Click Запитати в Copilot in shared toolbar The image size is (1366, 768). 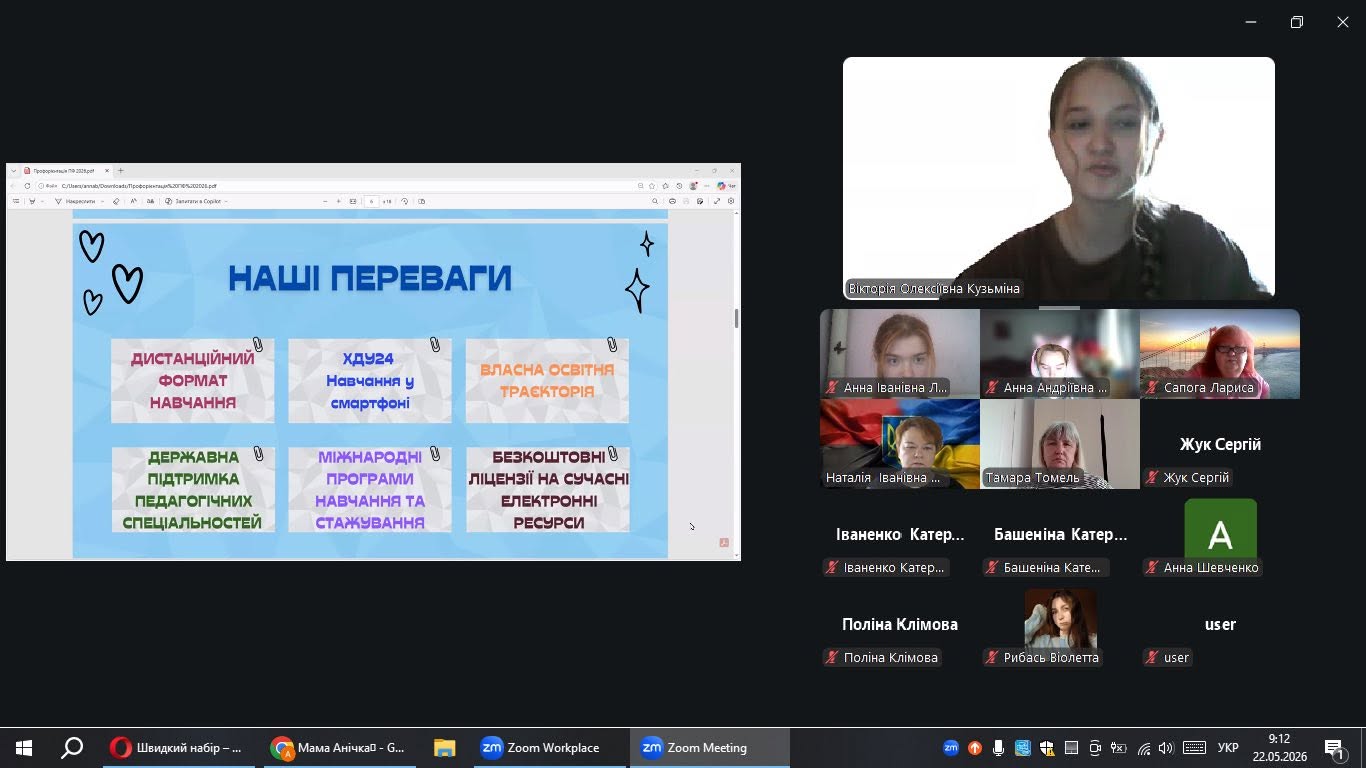pyautogui.click(x=195, y=201)
